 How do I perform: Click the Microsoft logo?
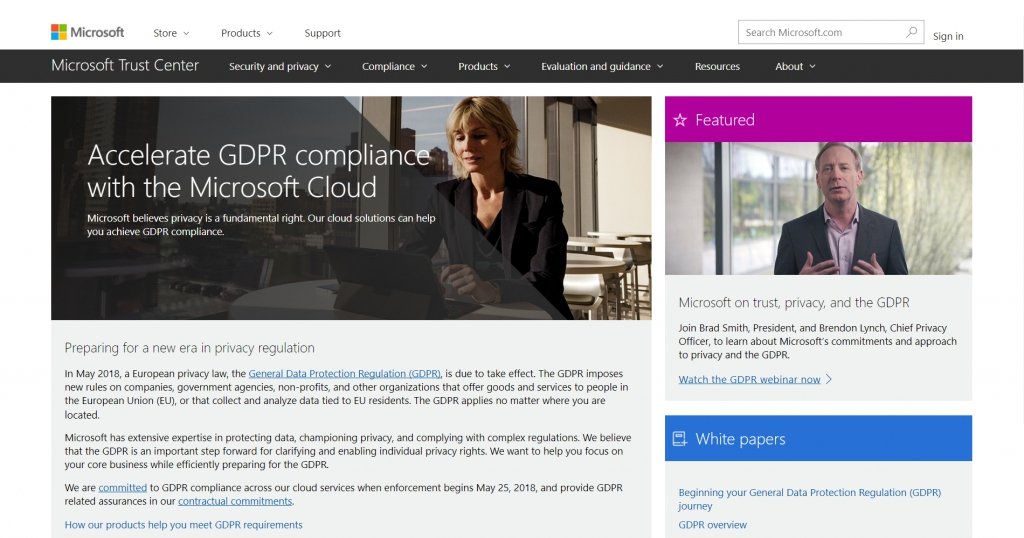click(88, 32)
